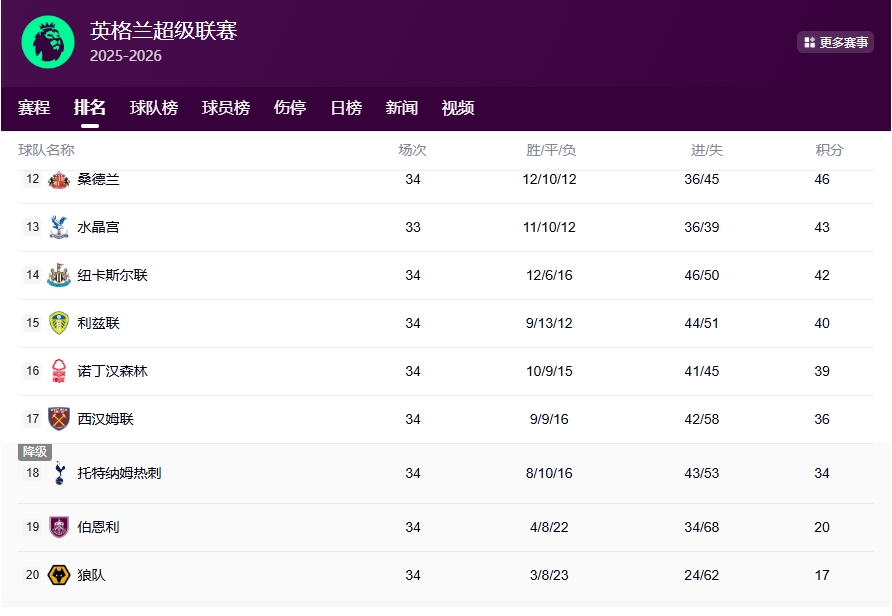892x616 pixels.
Task: Click the Crystal Palace club crest
Action: [59, 227]
